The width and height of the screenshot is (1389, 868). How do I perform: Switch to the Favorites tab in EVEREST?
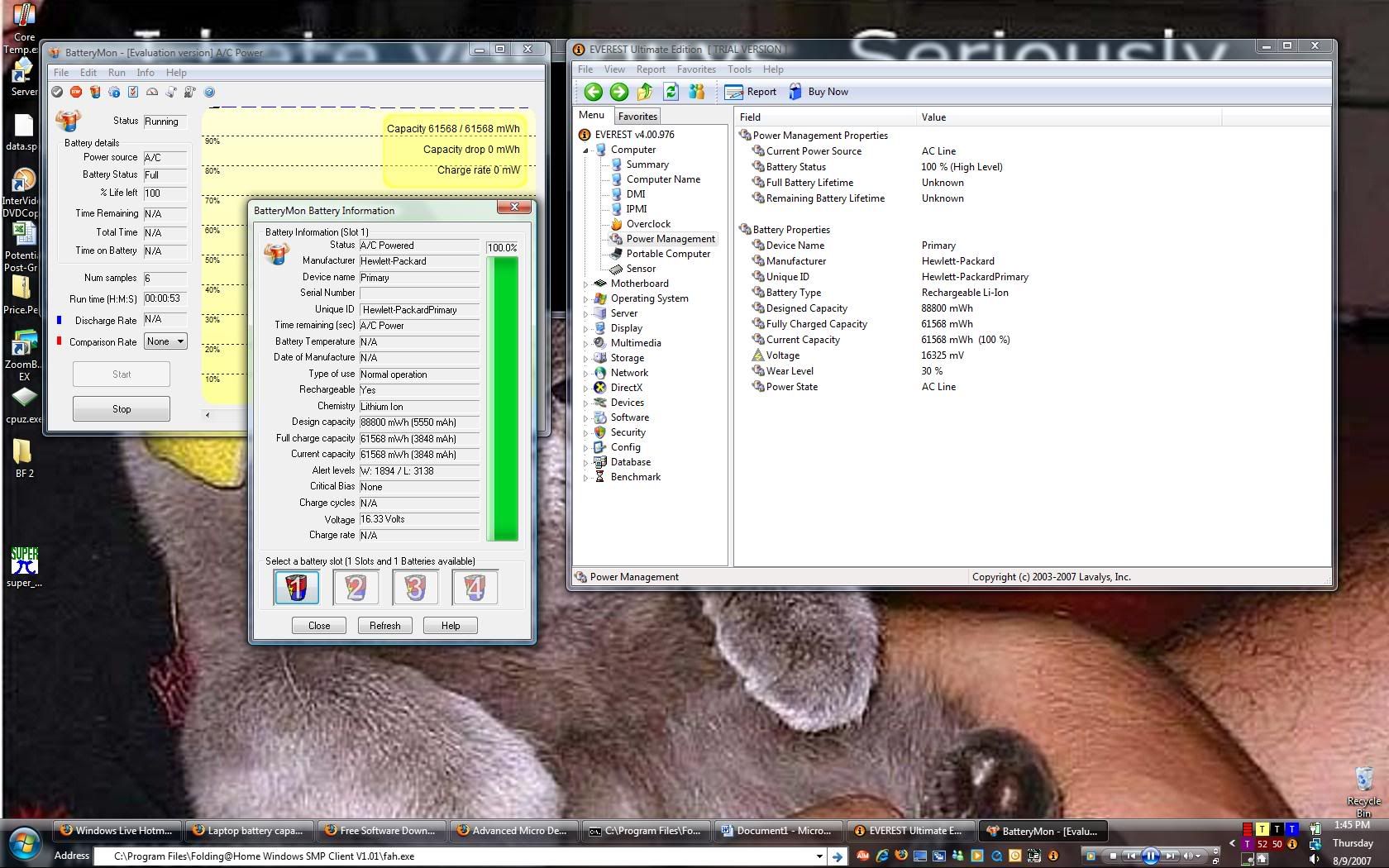pos(637,117)
